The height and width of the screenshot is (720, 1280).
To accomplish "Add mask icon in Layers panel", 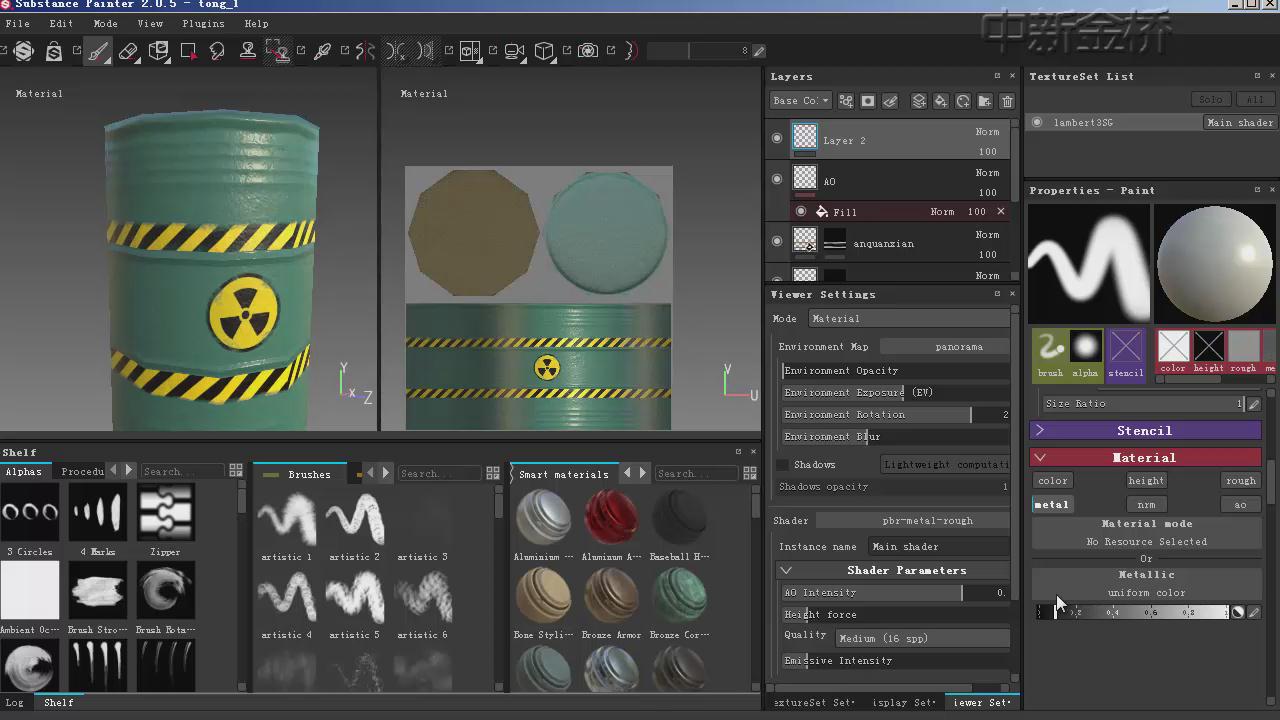I will point(868,101).
